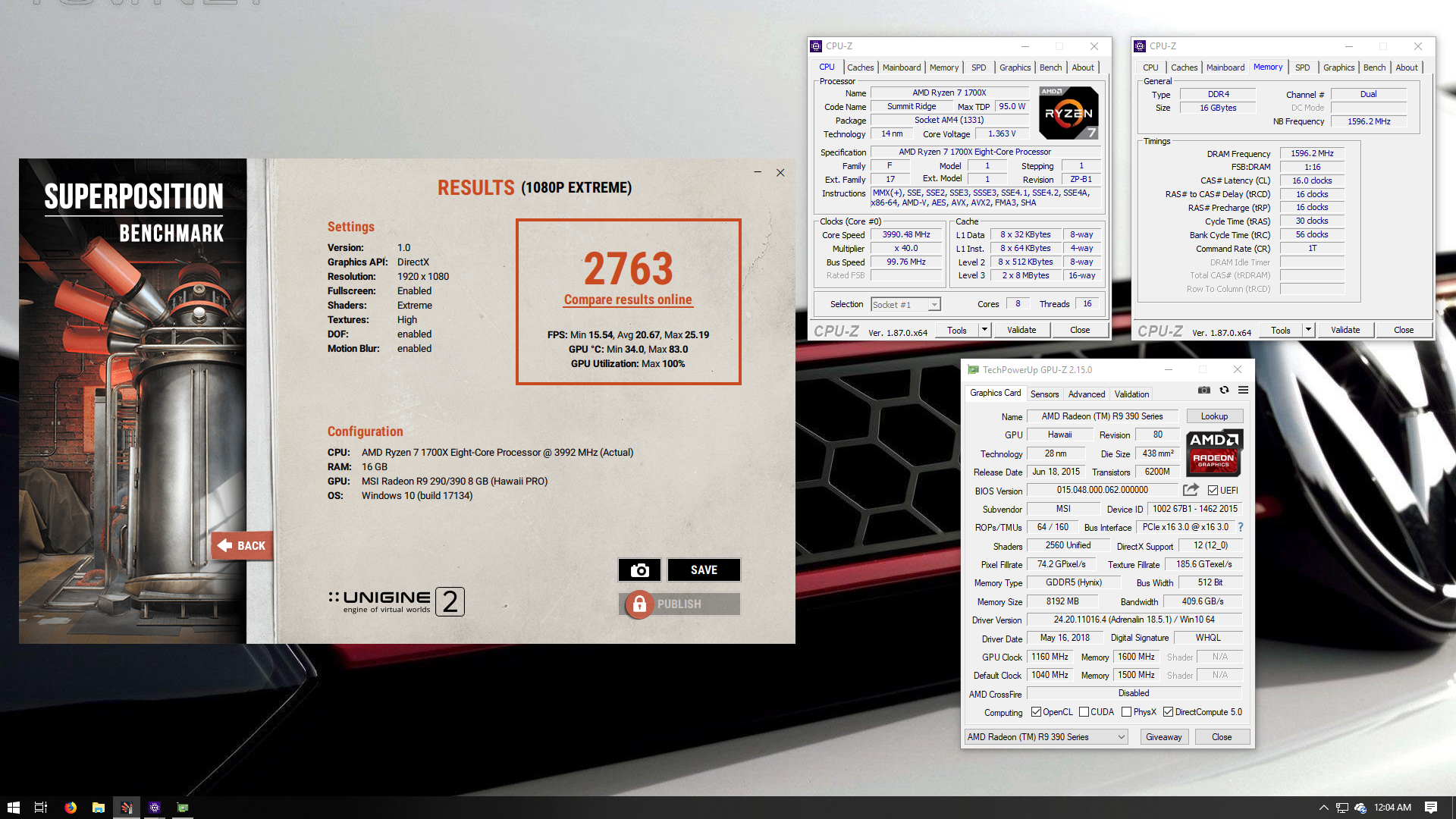Click Giveaway button in GPU-Z
Viewport: 1456px width, 819px height.
pyautogui.click(x=1163, y=737)
